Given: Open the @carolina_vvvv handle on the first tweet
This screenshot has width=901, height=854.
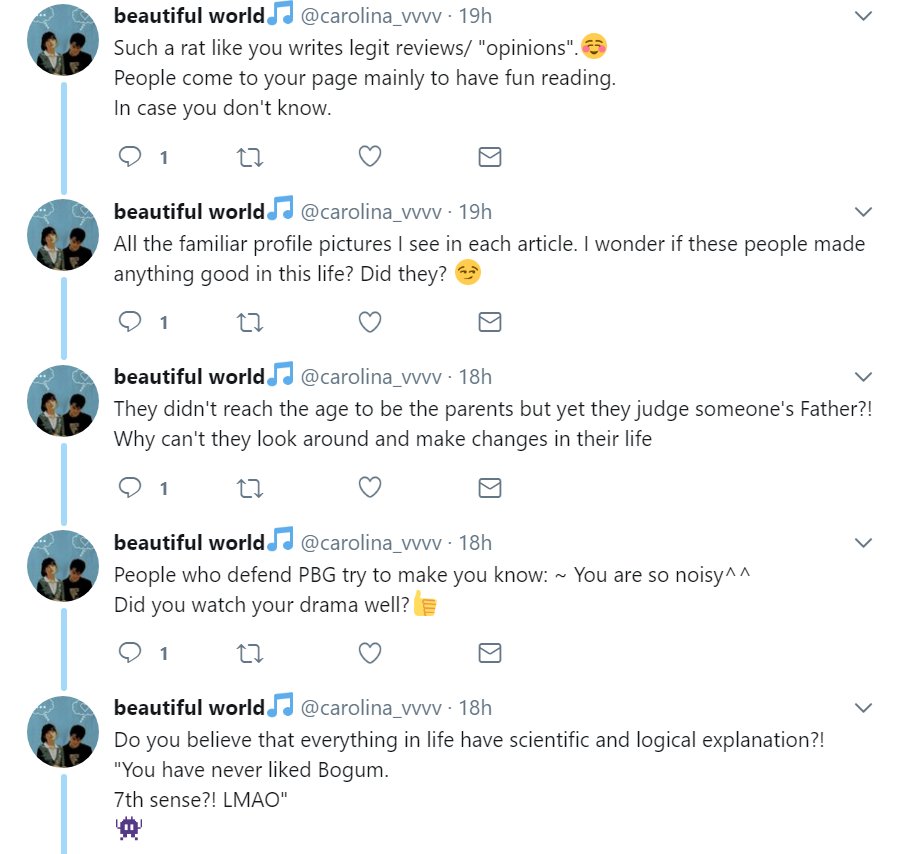Looking at the screenshot, I should tap(371, 17).
